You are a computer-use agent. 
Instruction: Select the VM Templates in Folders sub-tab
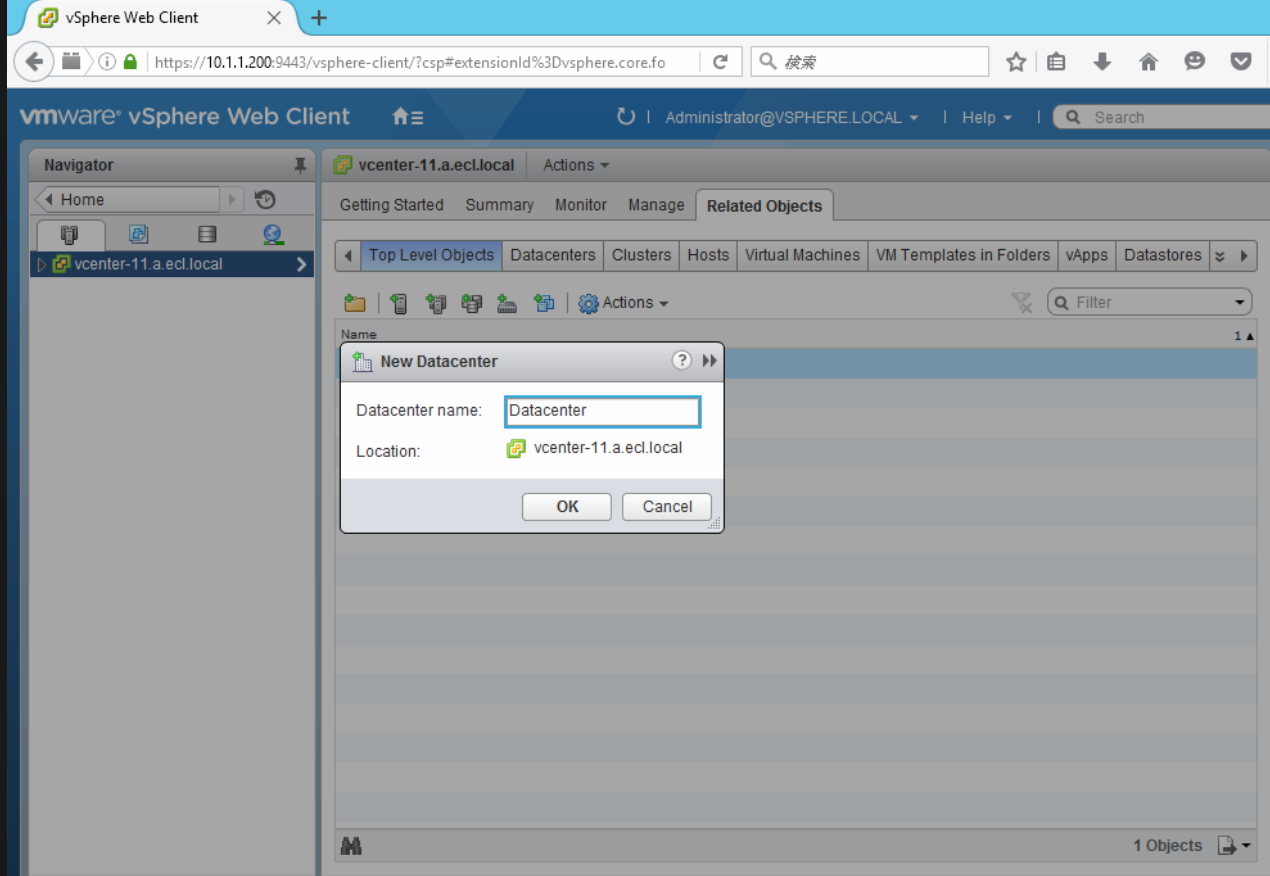[x=963, y=255]
